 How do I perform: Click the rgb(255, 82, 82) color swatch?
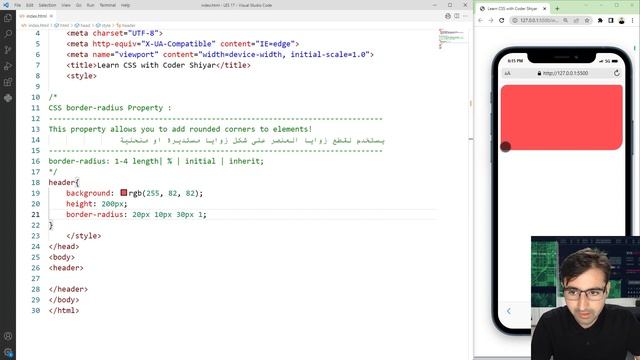[124, 193]
